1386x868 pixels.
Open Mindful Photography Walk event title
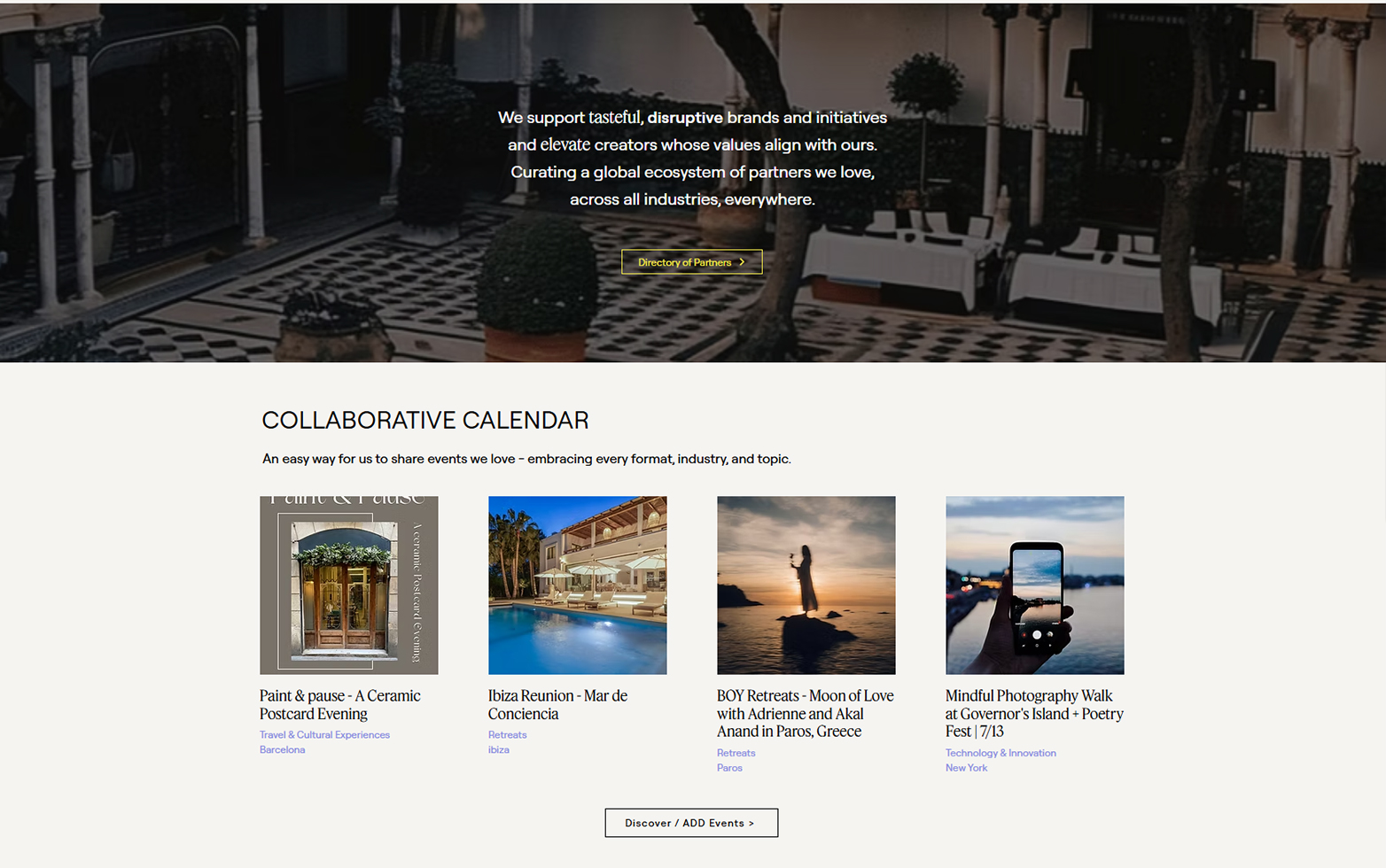click(x=1034, y=714)
